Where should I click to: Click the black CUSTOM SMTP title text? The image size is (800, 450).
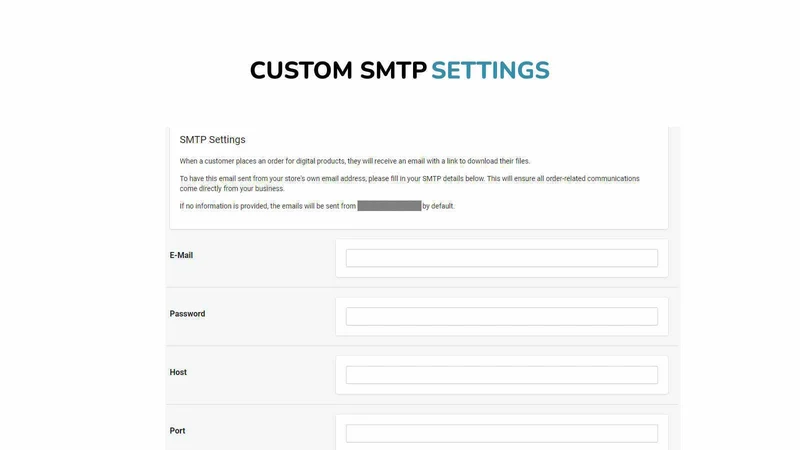point(338,70)
